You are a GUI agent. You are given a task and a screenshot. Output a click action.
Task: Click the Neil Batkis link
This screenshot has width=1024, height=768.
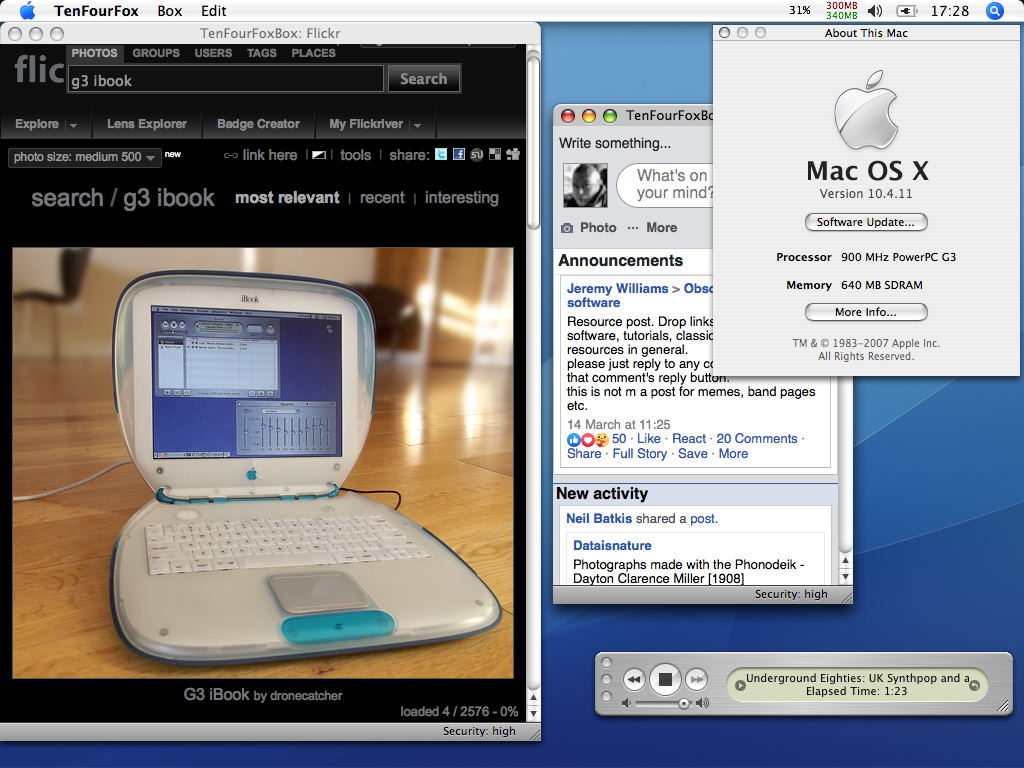click(599, 519)
